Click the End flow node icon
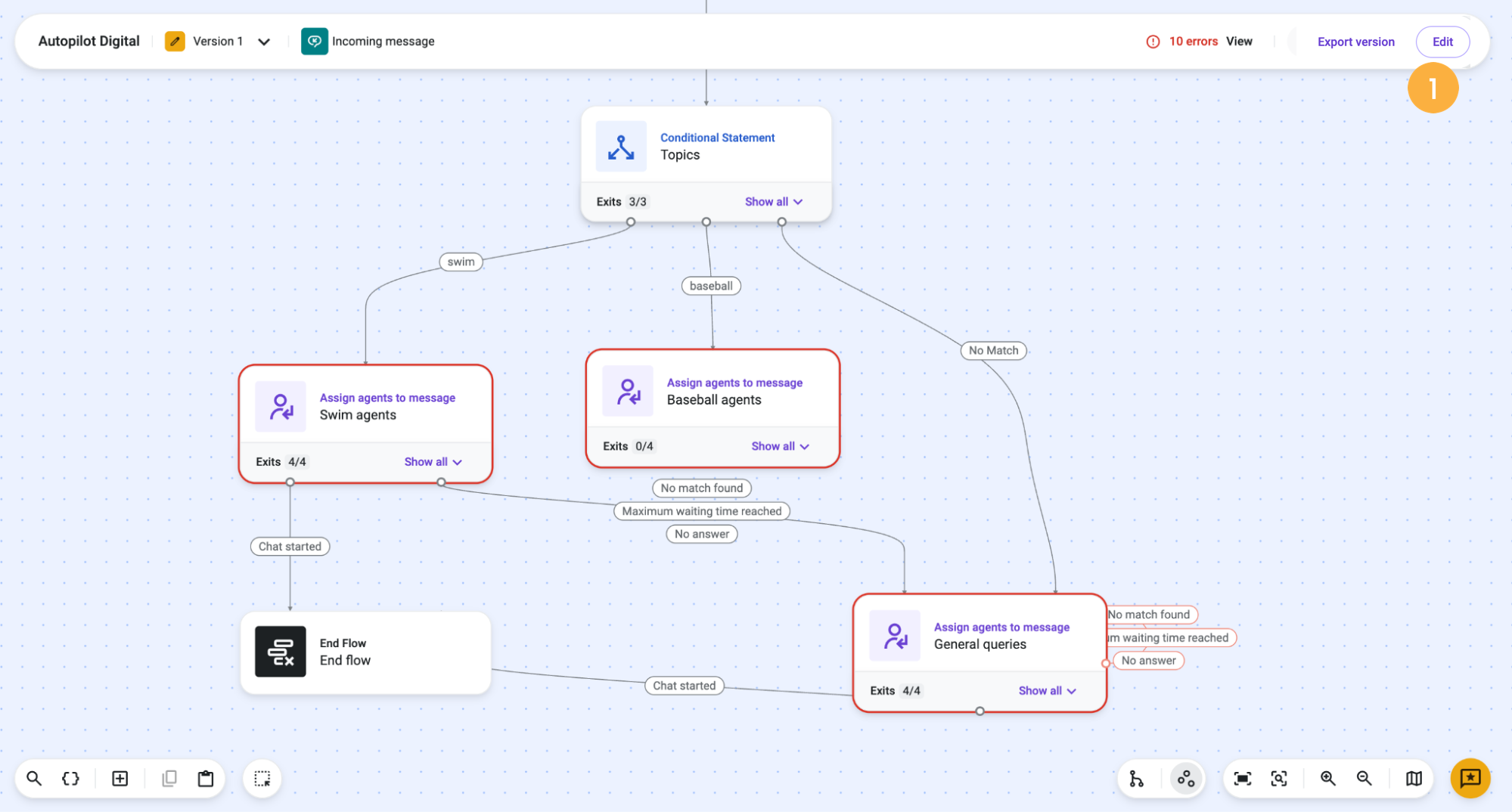This screenshot has width=1512, height=812. point(281,651)
